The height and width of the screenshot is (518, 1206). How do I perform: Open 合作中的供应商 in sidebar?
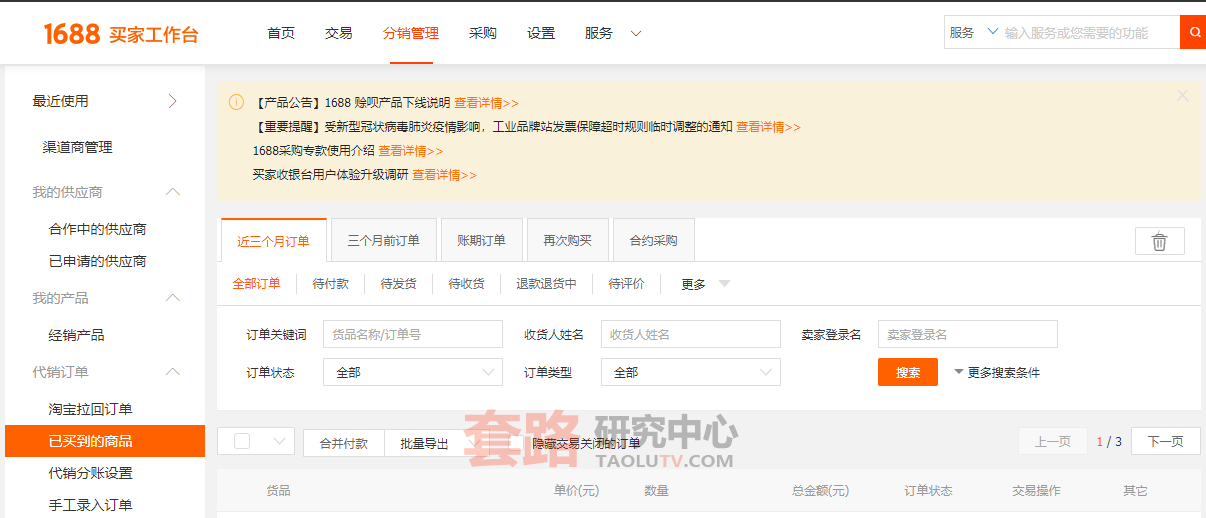98,229
